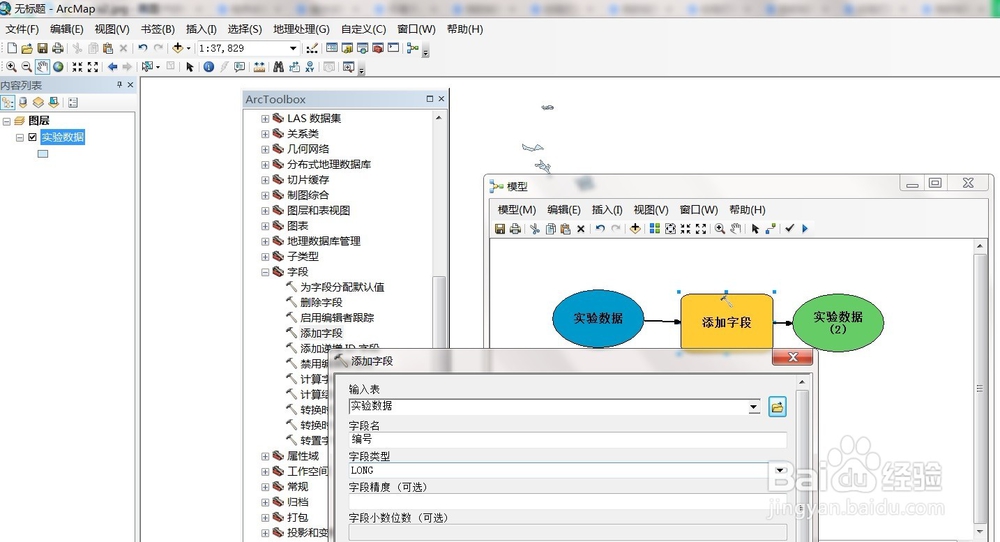Expand the 属性域 toolset

265,456
